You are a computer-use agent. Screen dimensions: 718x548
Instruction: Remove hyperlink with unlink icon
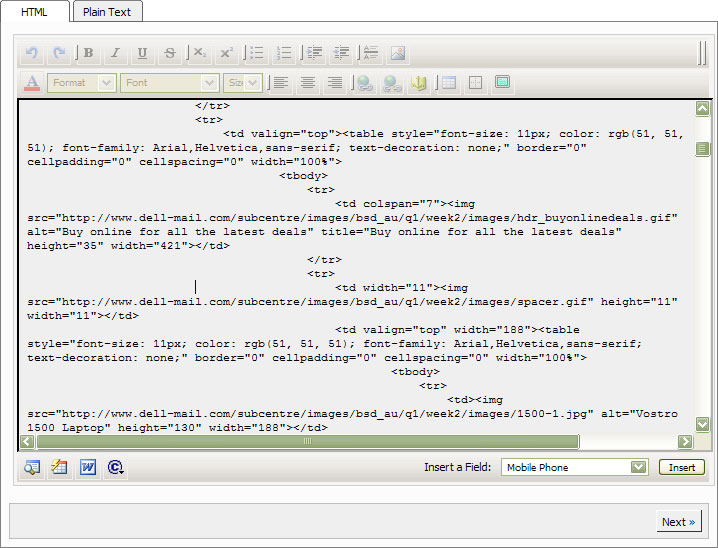(392, 83)
